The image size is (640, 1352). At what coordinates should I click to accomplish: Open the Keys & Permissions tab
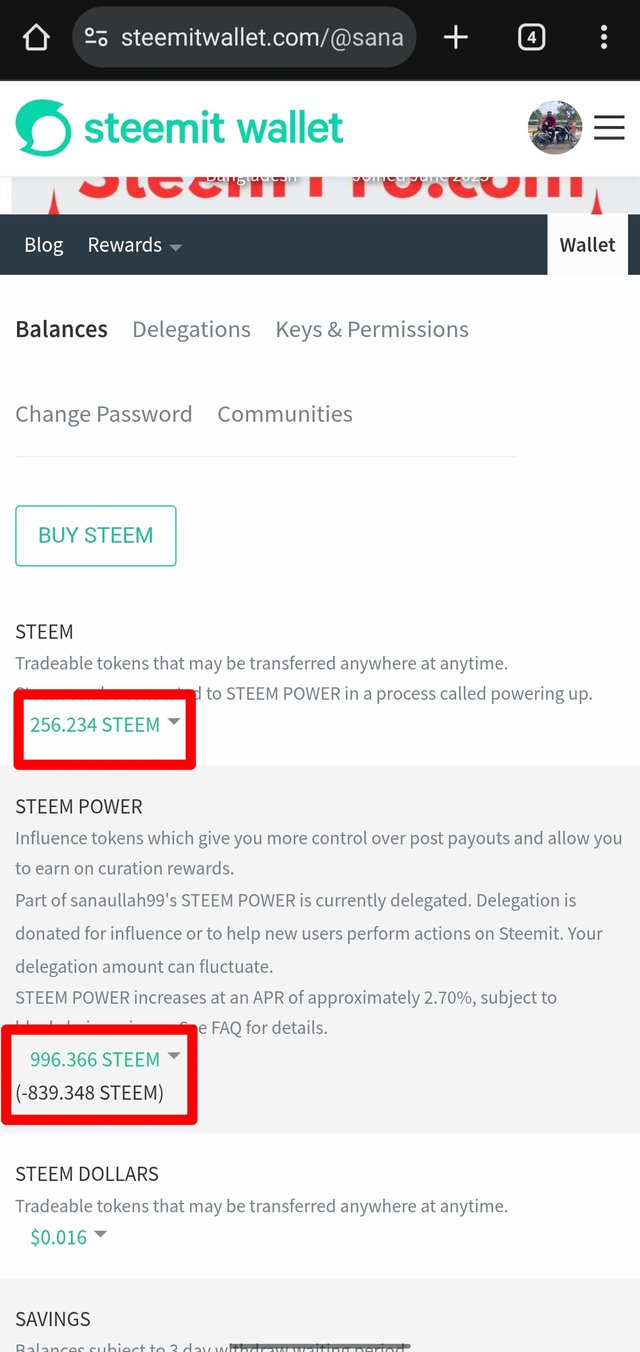click(x=372, y=329)
